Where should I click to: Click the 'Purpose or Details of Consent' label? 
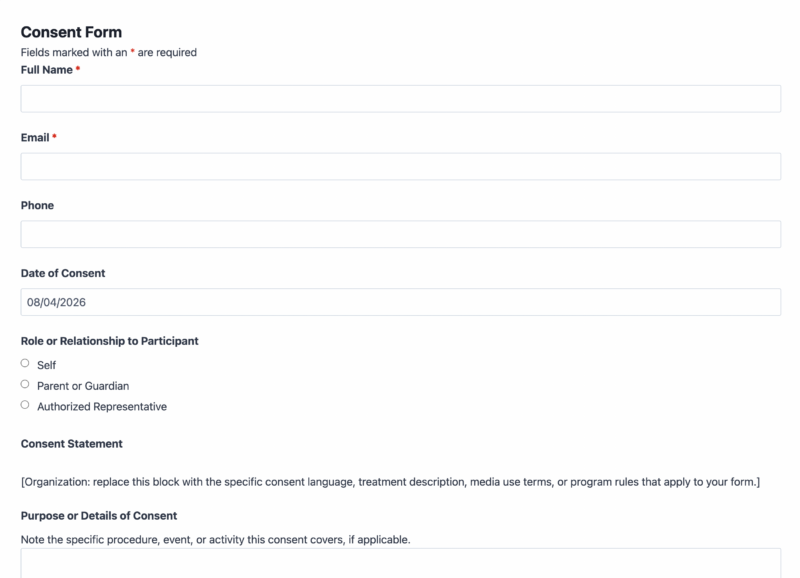point(99,516)
